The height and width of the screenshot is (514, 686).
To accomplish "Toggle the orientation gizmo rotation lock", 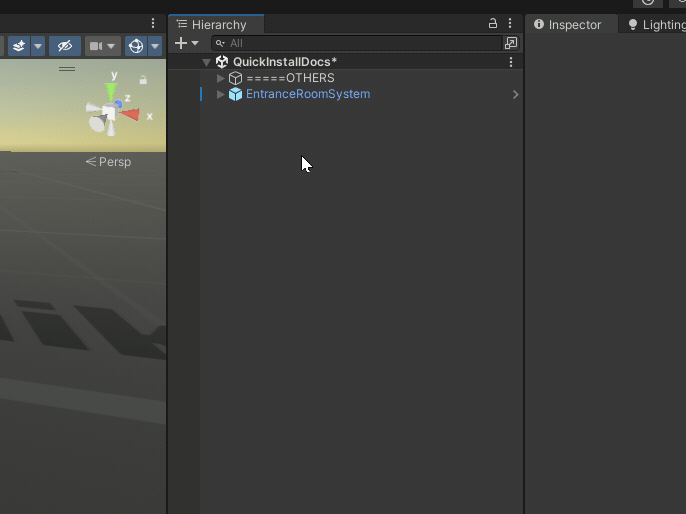I will (143, 80).
